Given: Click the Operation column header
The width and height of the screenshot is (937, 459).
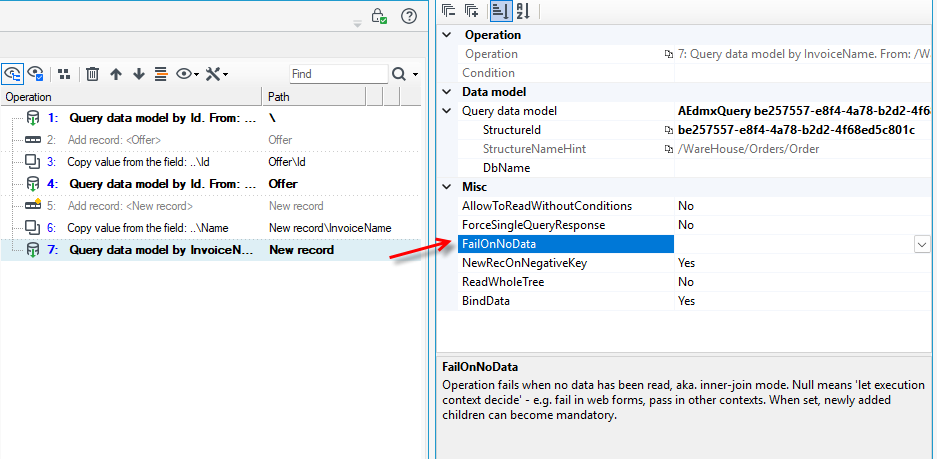Looking at the screenshot, I should [131, 97].
